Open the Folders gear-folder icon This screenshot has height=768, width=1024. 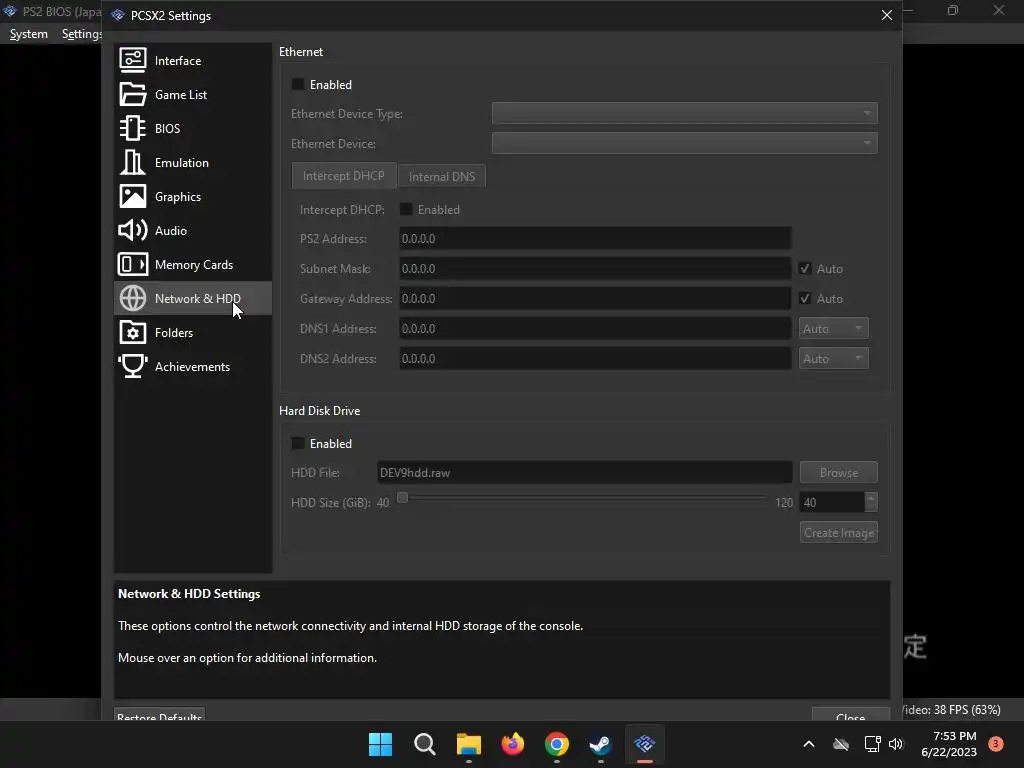(133, 332)
